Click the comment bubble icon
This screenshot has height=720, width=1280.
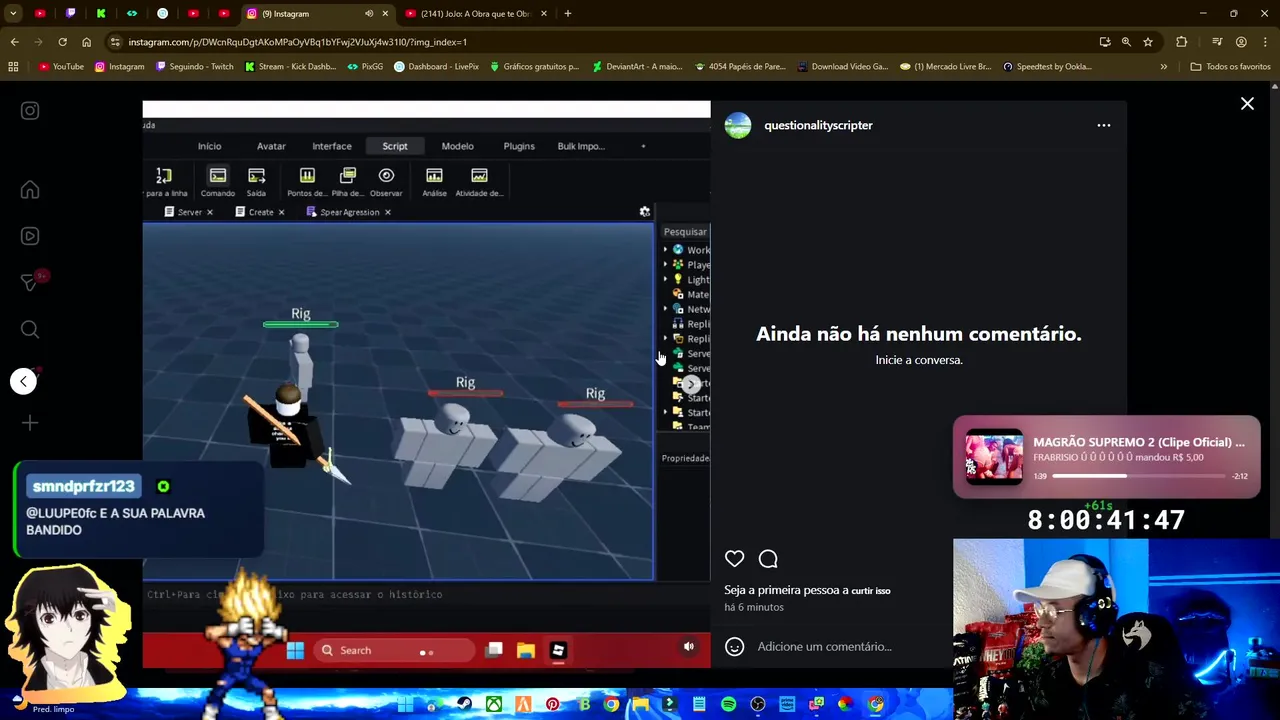tap(768, 559)
